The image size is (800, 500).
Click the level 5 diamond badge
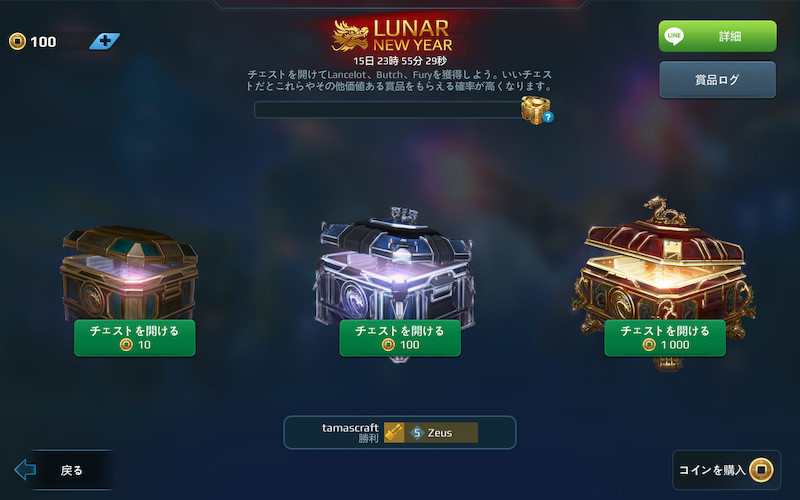tap(417, 433)
